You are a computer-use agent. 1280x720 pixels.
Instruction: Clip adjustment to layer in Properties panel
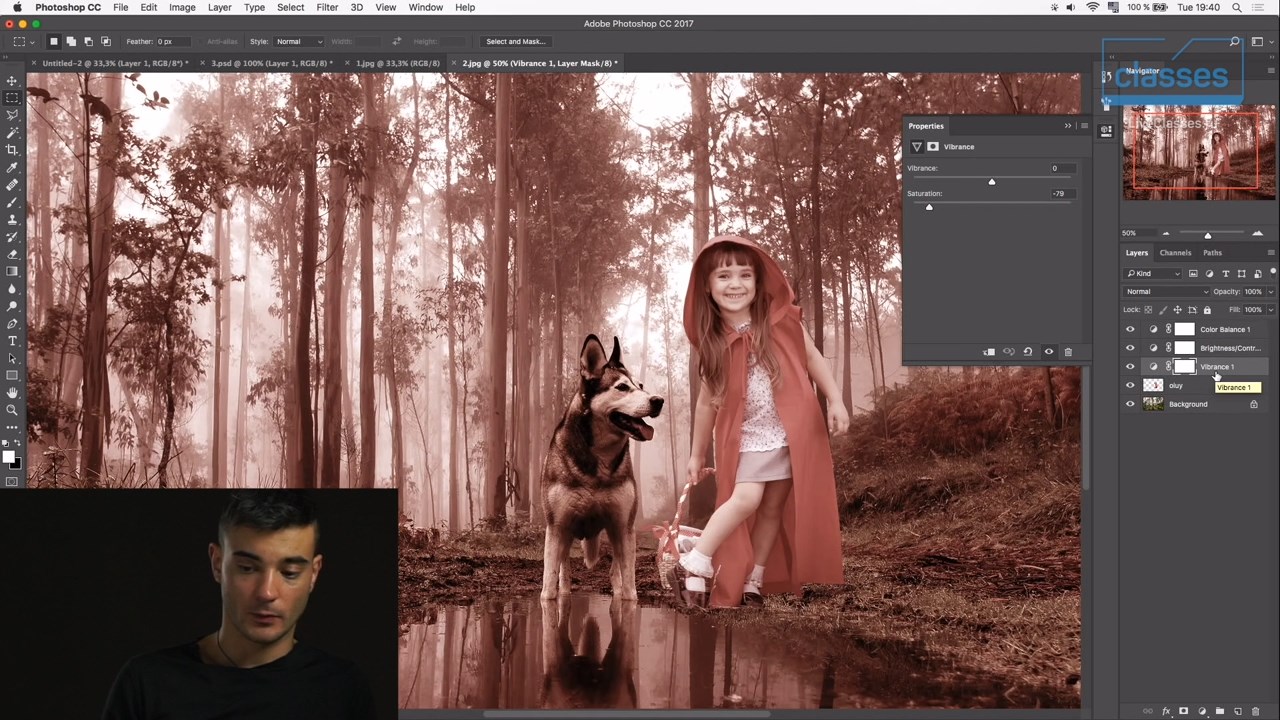point(989,352)
